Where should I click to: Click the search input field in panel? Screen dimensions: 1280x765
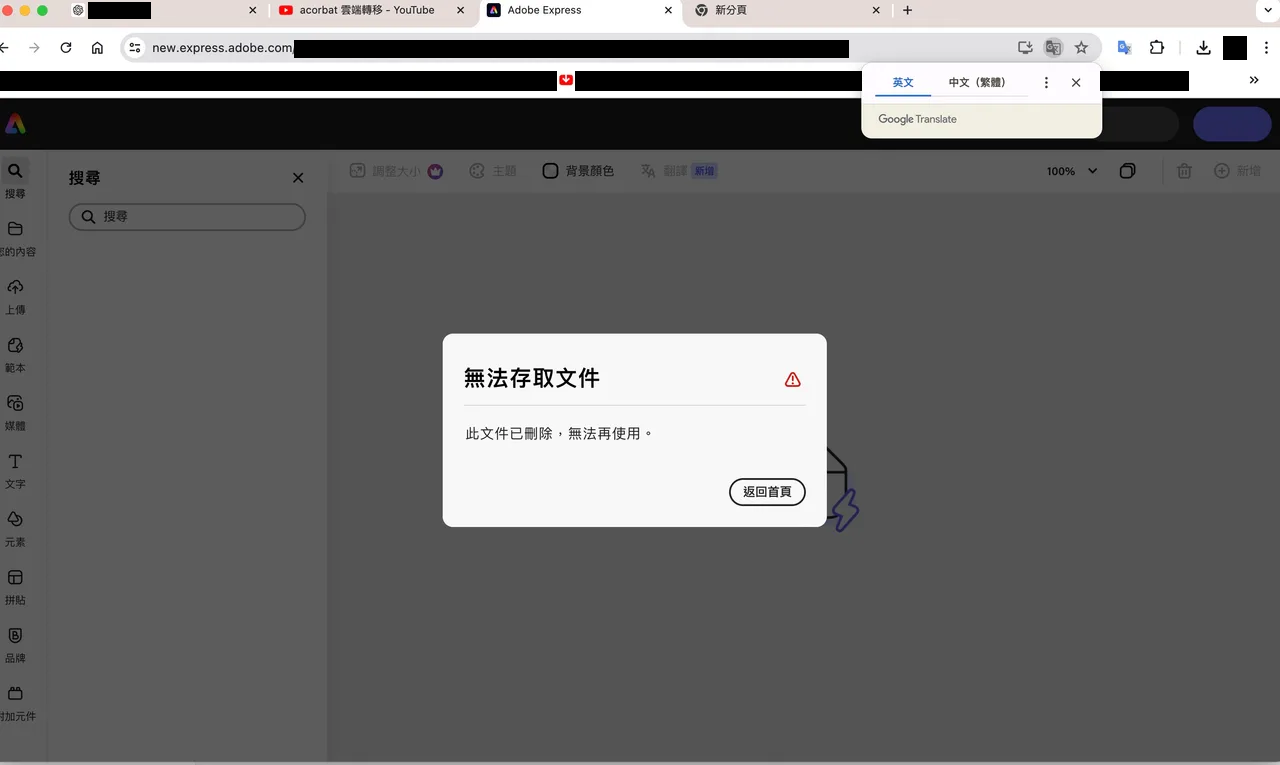pyautogui.click(x=187, y=216)
